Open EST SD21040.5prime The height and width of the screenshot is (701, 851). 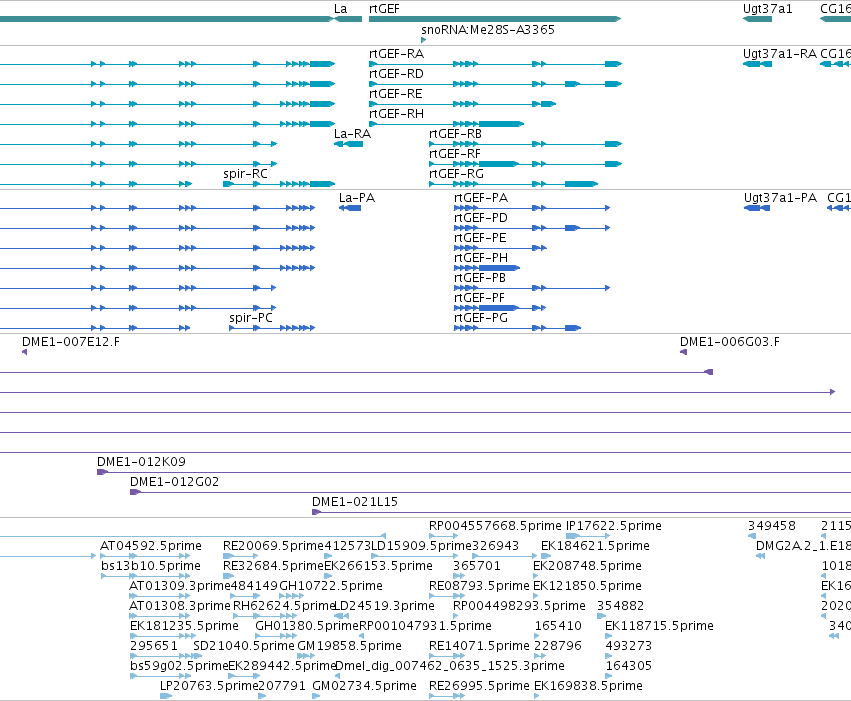click(244, 646)
